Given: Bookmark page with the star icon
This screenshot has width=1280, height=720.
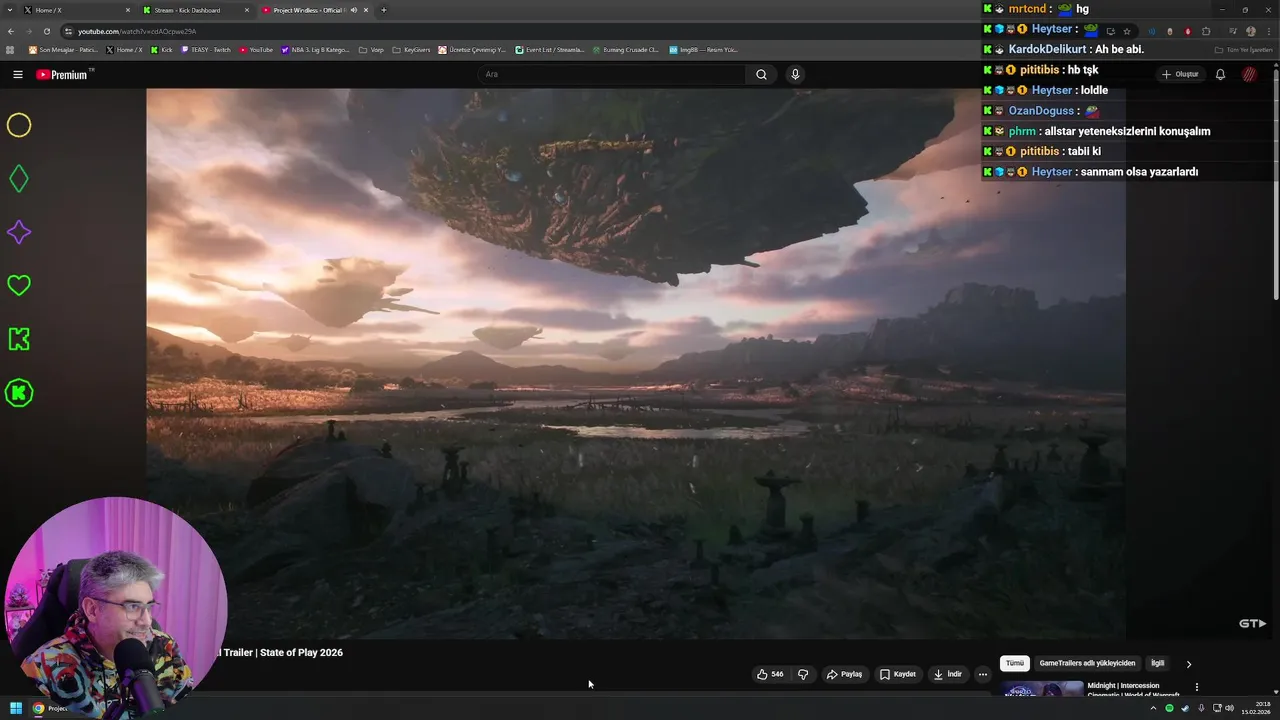Looking at the screenshot, I should [x=1127, y=31].
